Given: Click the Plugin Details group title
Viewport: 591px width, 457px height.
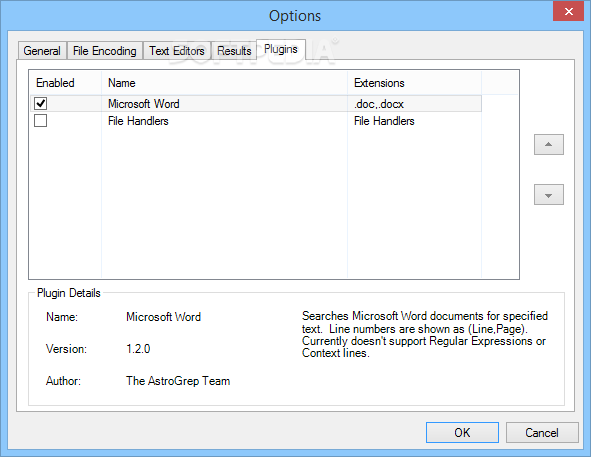Looking at the screenshot, I should click(69, 293).
